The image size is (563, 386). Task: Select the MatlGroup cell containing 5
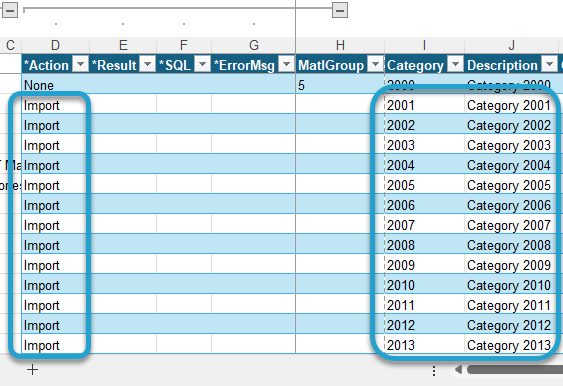[x=340, y=85]
